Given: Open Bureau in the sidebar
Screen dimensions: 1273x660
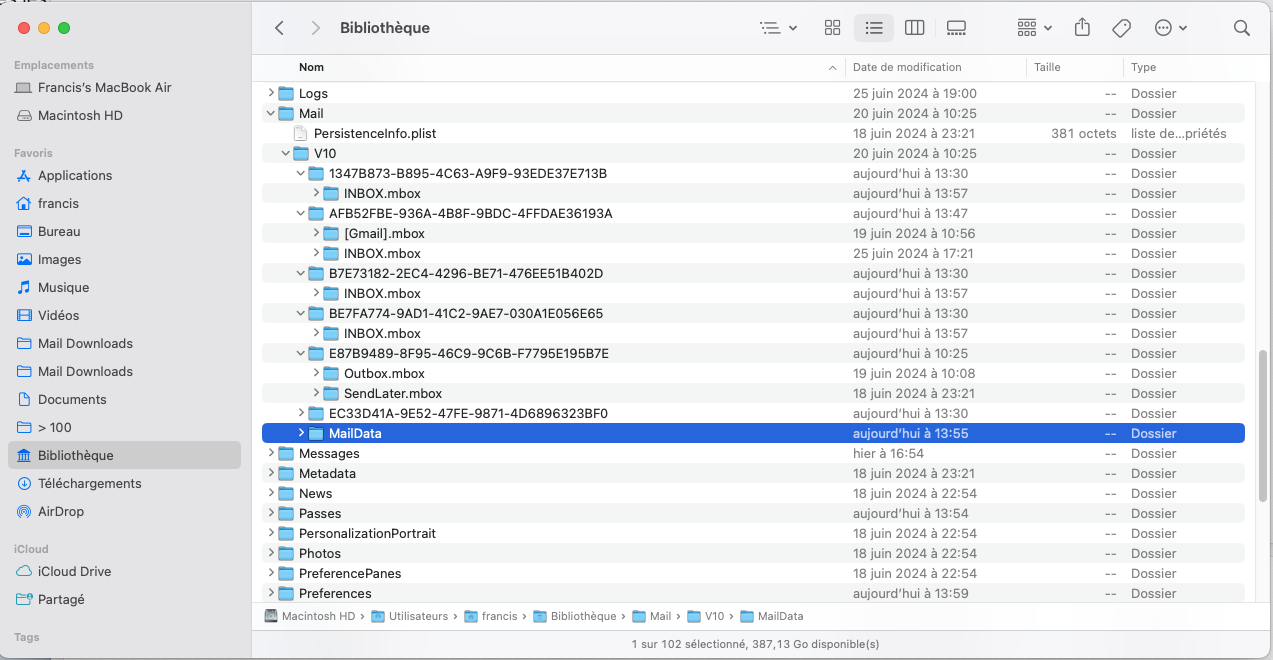Looking at the screenshot, I should 59,231.
